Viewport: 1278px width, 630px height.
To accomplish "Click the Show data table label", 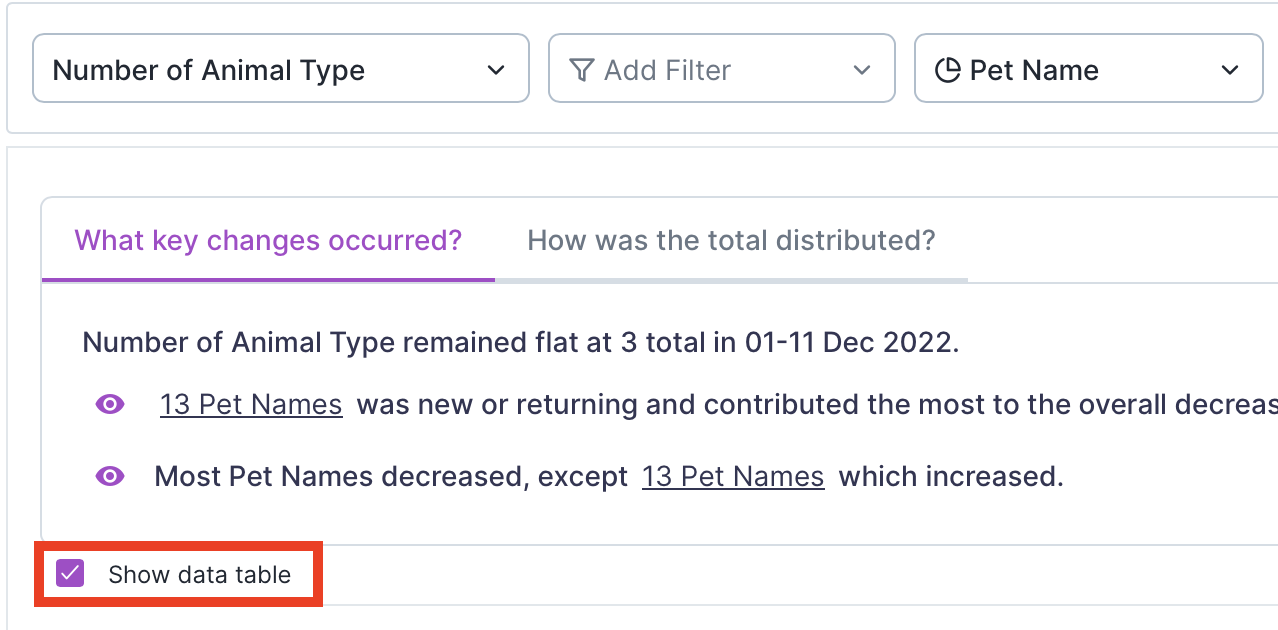I will (x=200, y=575).
